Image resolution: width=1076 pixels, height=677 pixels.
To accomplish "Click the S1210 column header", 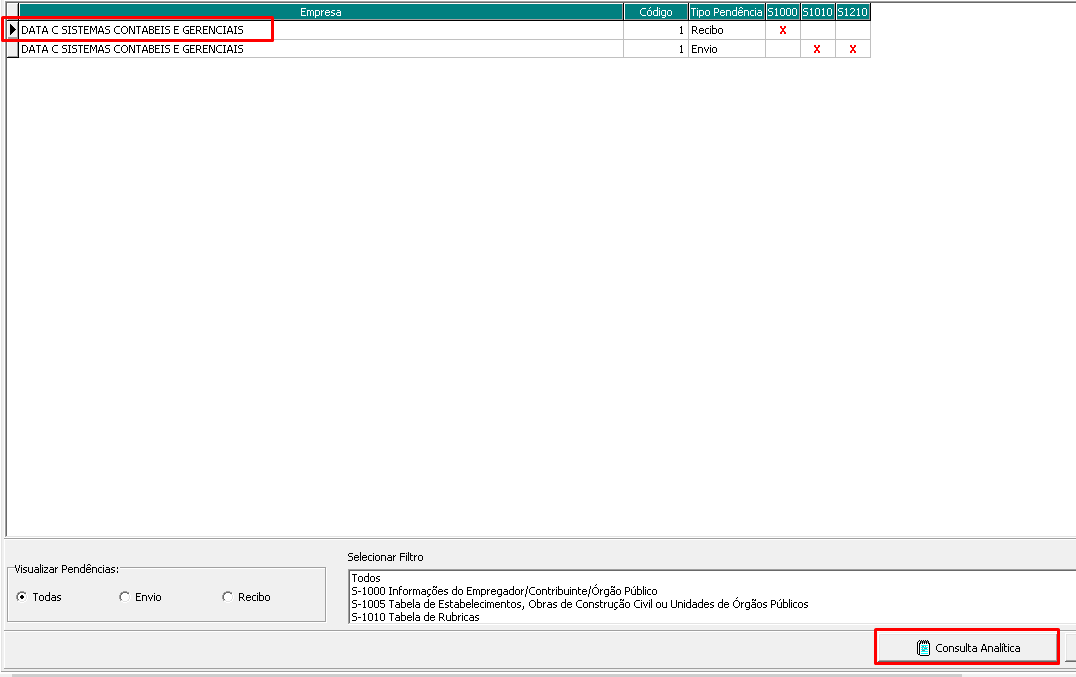I will pos(852,12).
